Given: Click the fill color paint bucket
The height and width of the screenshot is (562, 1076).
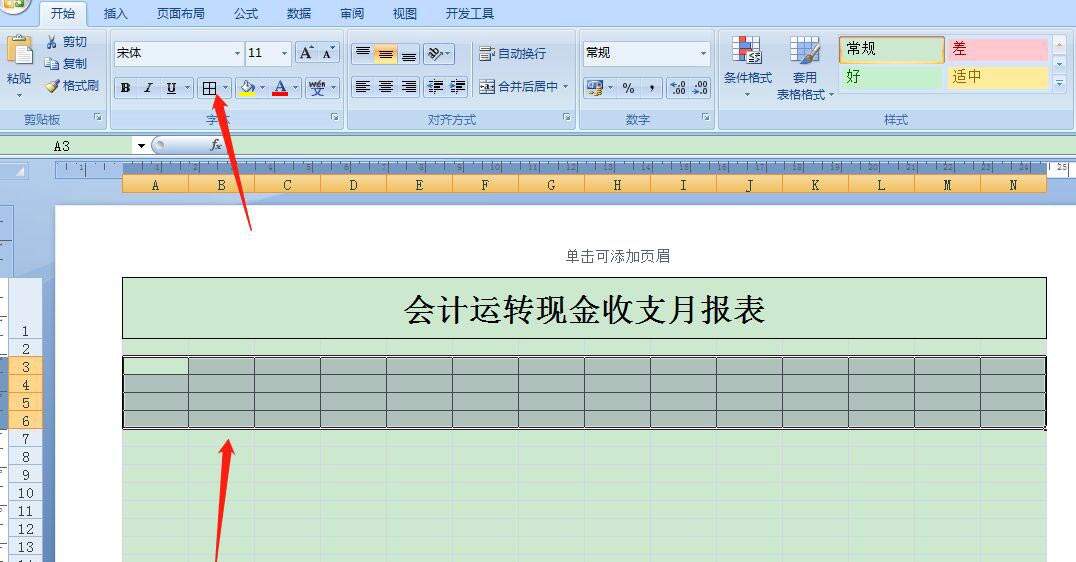Looking at the screenshot, I should coord(247,88).
